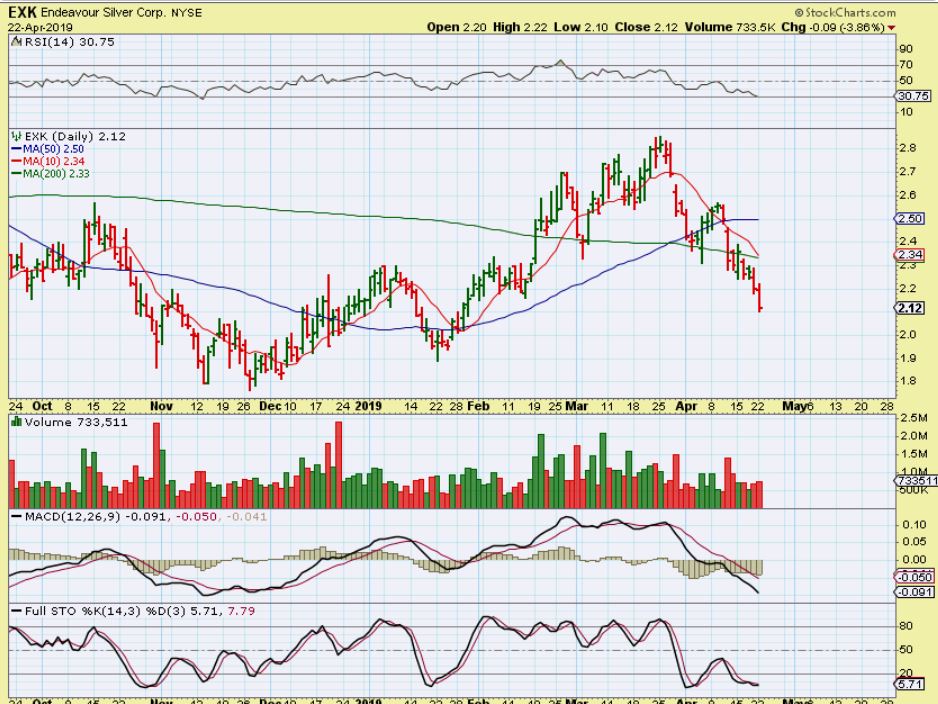Click the 5.71 stochastic axis tag

click(911, 684)
